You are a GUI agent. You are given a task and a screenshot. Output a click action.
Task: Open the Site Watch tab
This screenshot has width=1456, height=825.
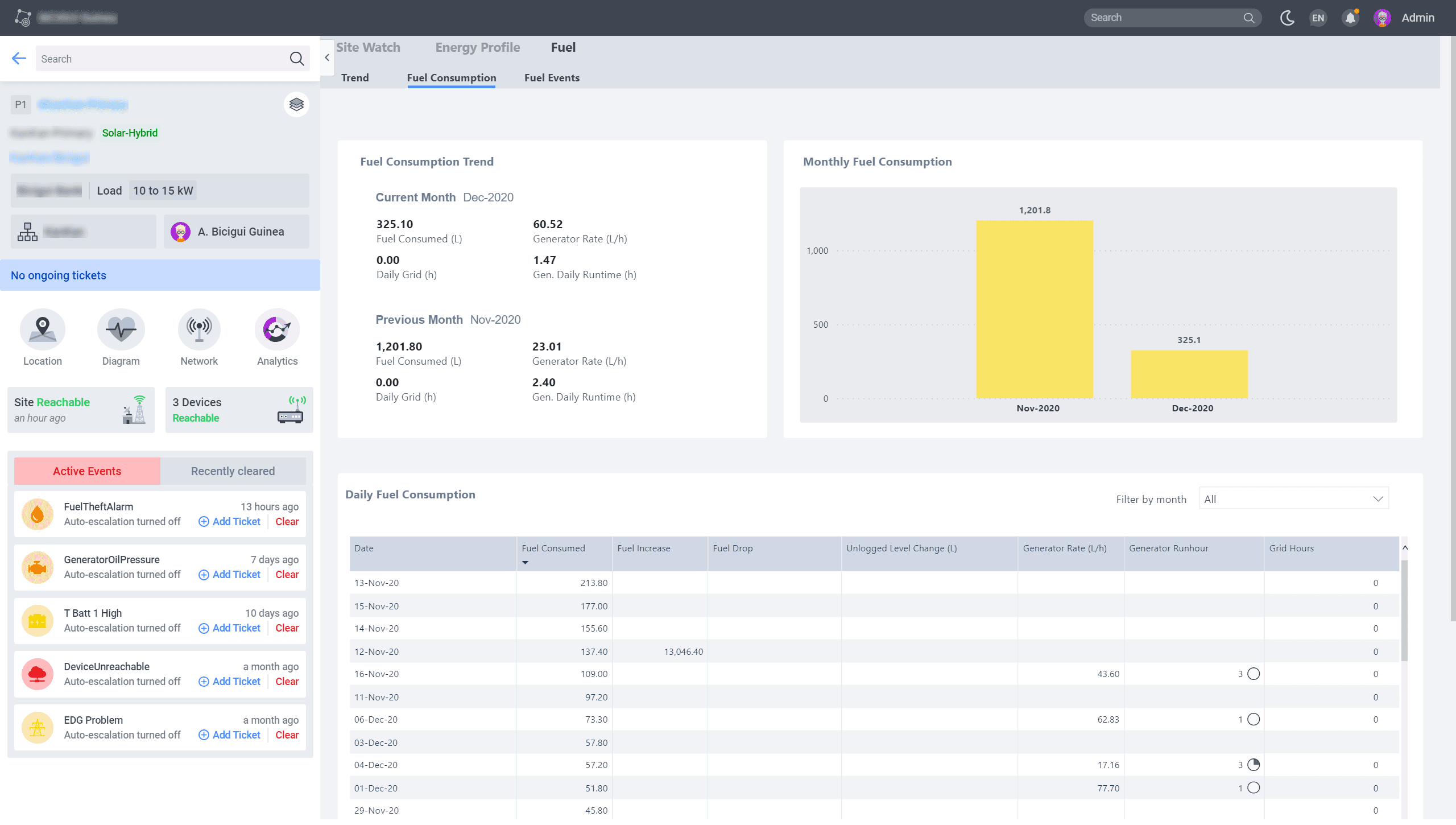point(368,47)
